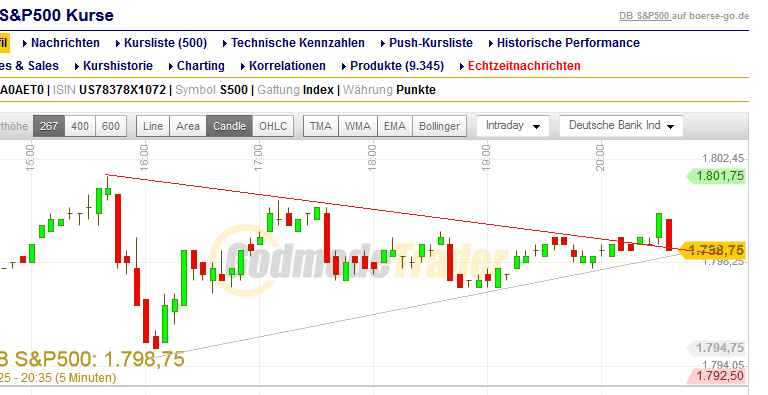Toggle Bollinger bands overlay
This screenshot has width=768, height=395.
[439, 126]
